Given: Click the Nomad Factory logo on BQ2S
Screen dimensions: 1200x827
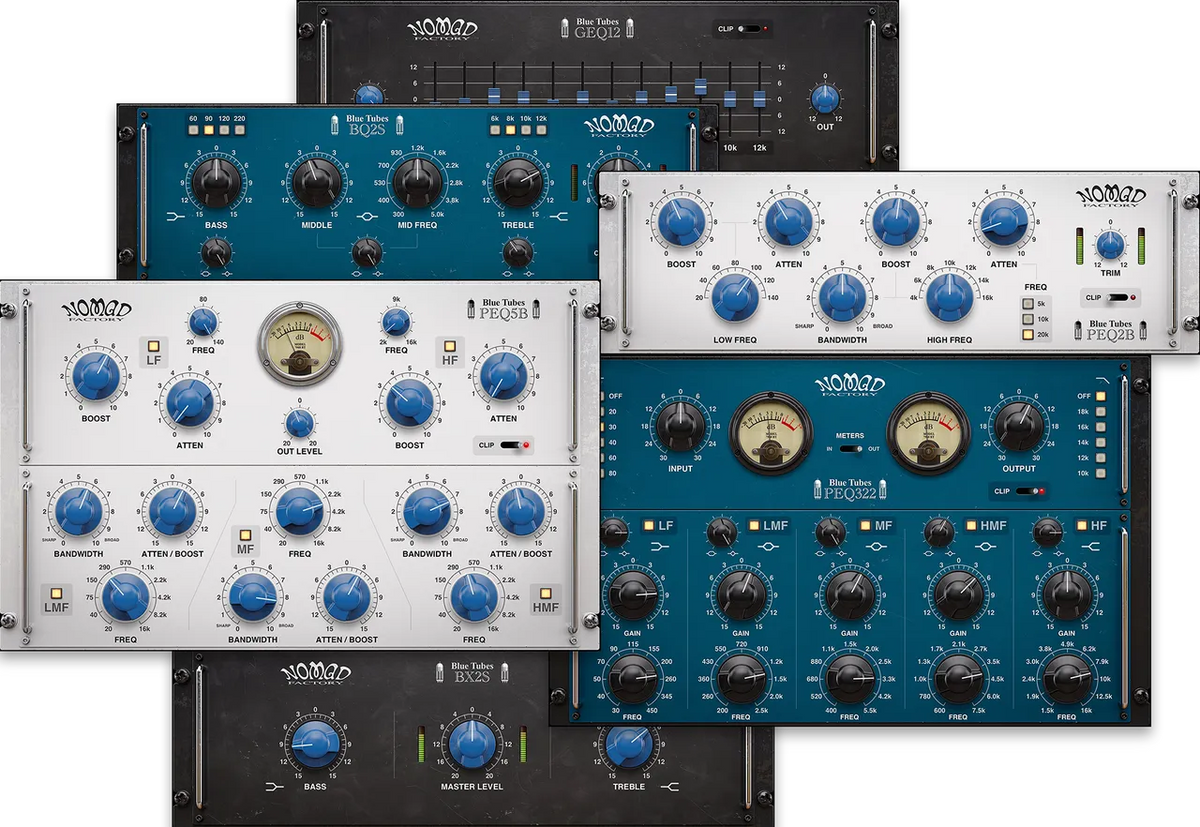Looking at the screenshot, I should 619,127.
